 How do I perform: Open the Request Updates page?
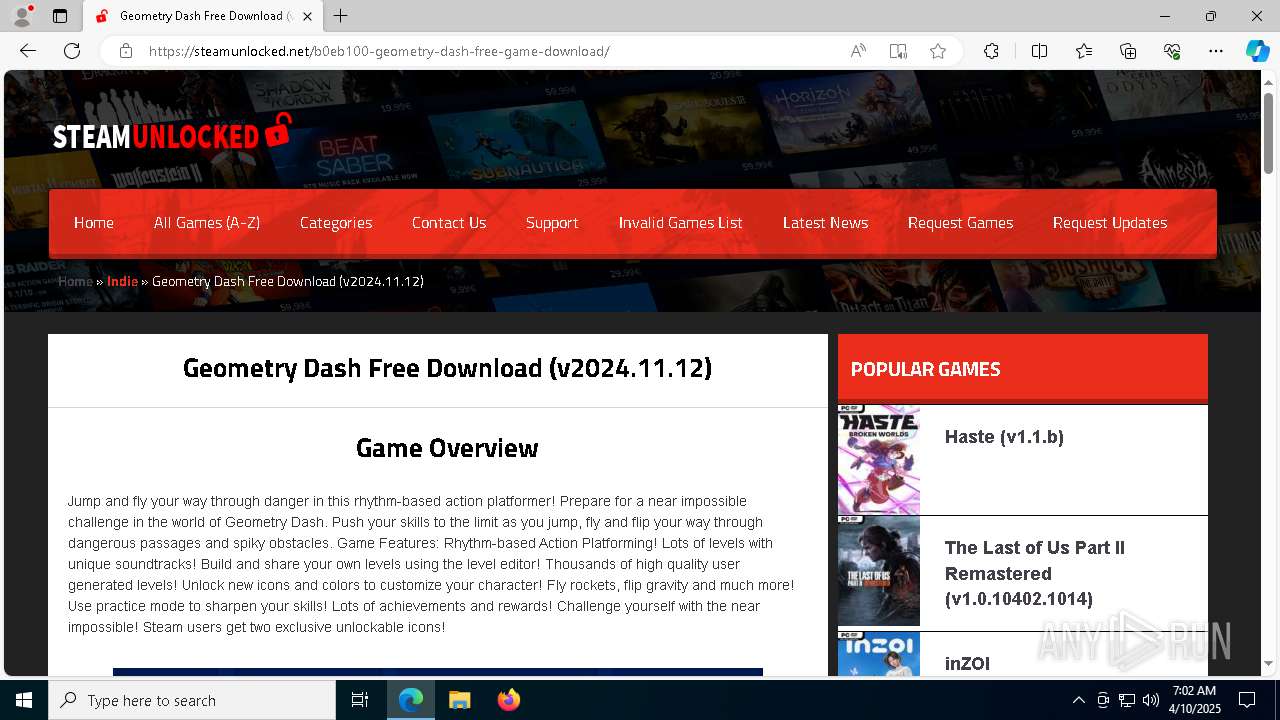[x=1110, y=223]
